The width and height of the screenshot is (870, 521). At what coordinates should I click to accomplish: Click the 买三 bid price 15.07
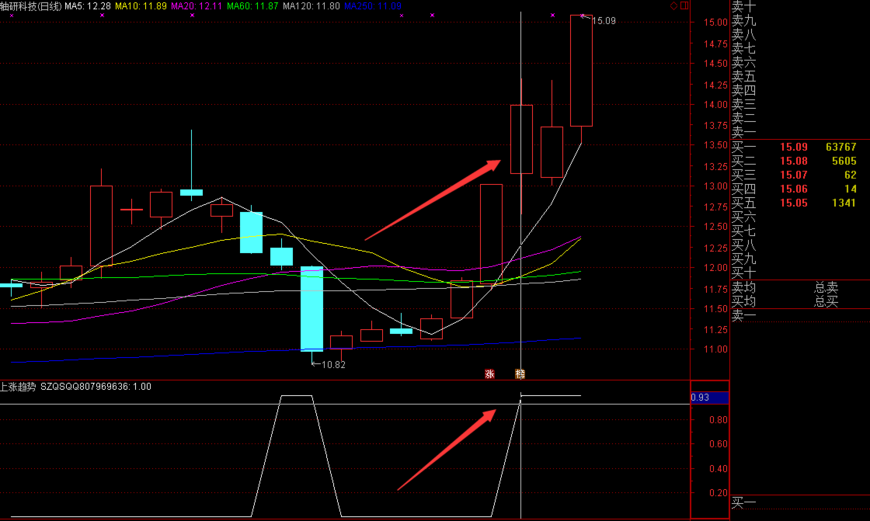pos(793,175)
